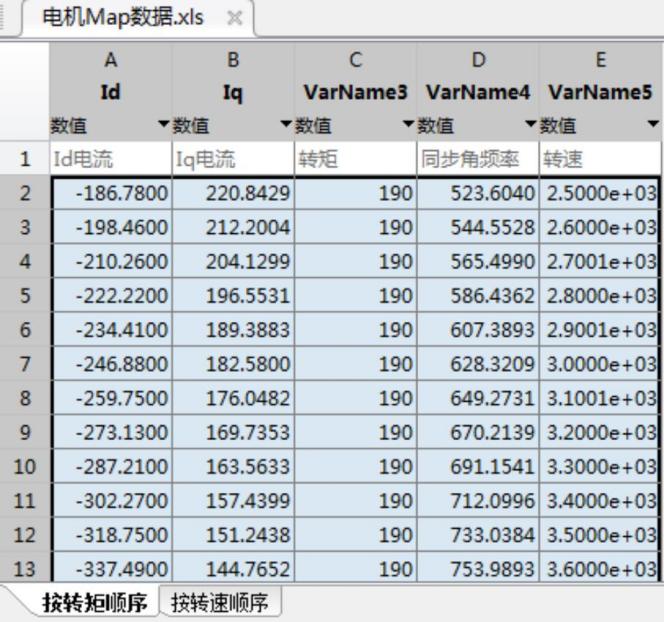This screenshot has height=622, width=664.
Task: Select cell with value 670.2139
Action: click(478, 432)
